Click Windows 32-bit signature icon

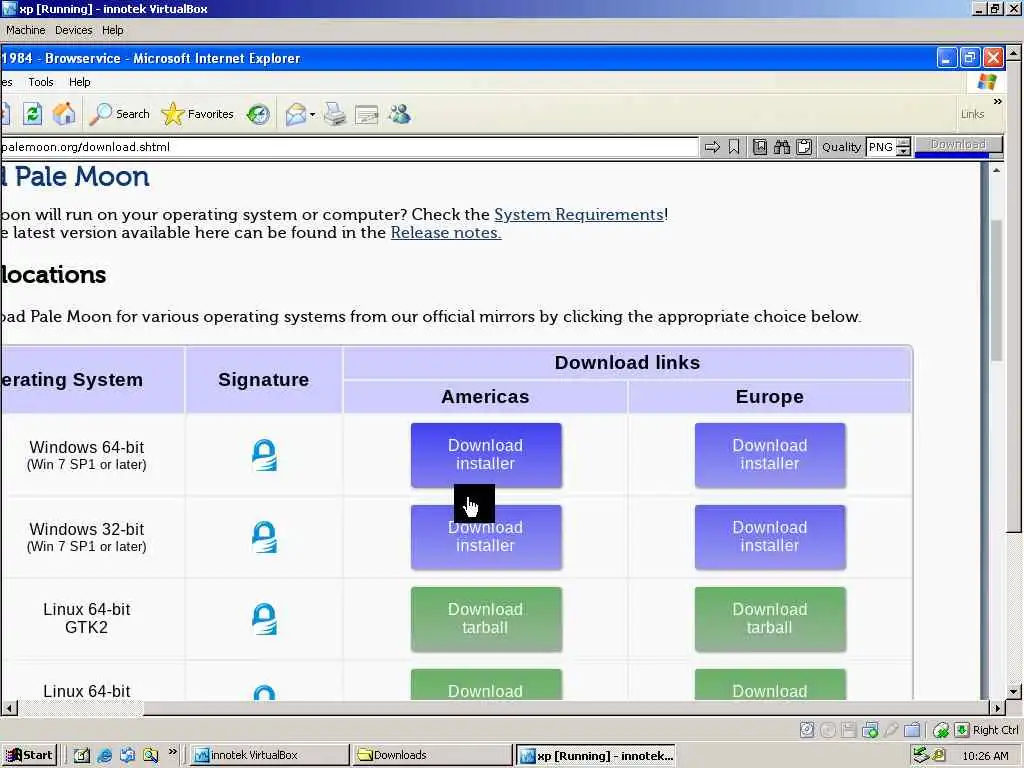pyautogui.click(x=264, y=537)
